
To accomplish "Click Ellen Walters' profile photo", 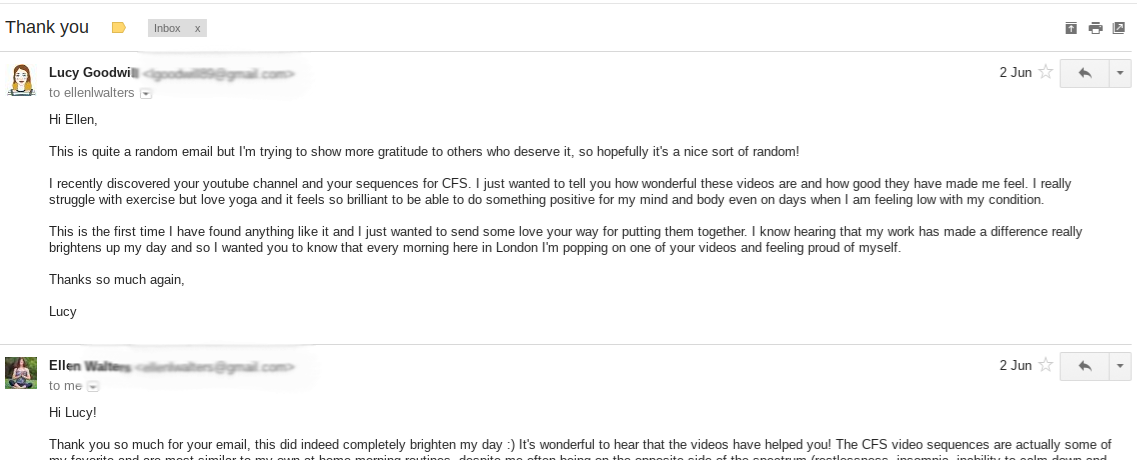I will [x=21, y=373].
